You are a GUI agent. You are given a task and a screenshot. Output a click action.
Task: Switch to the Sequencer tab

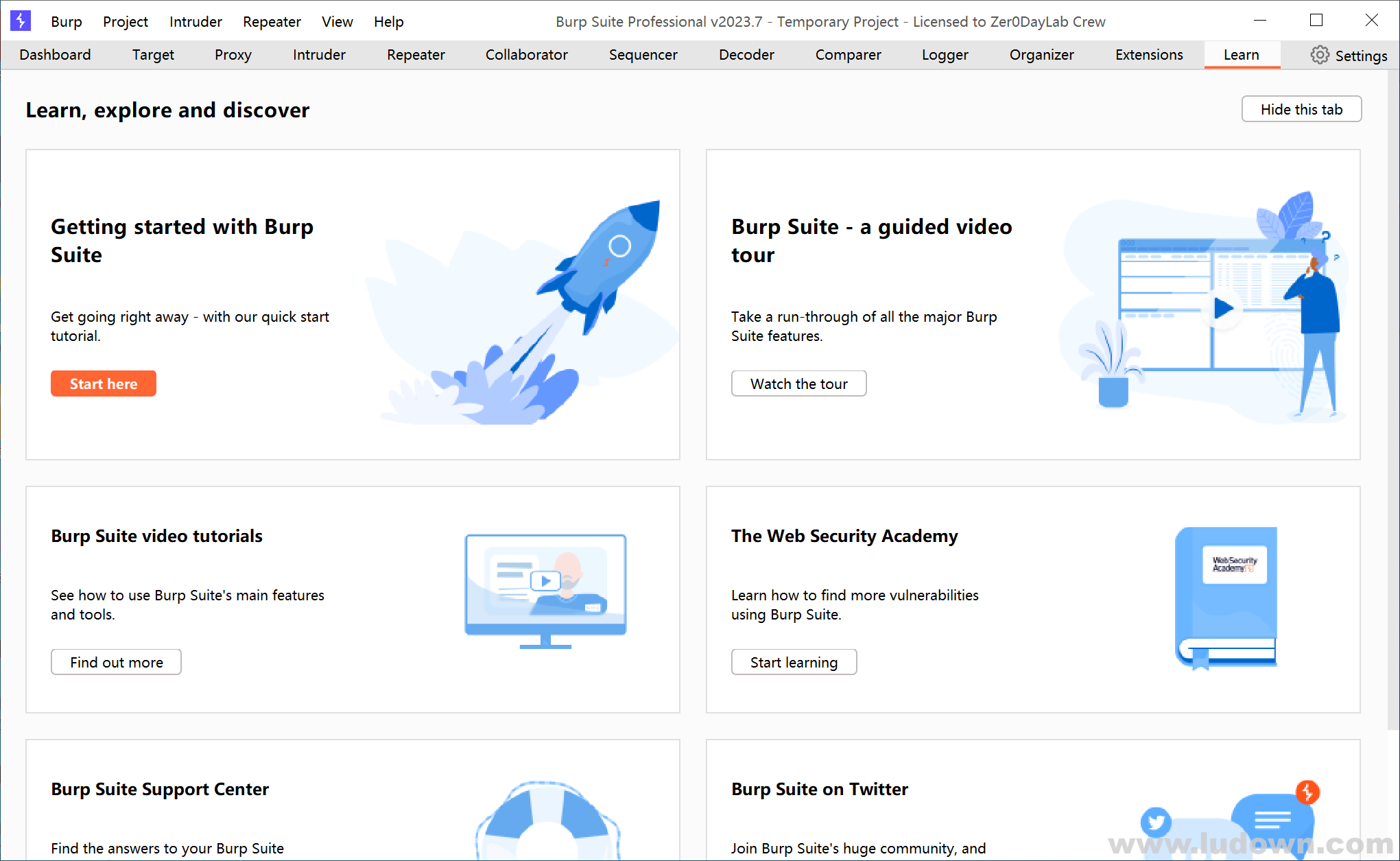(643, 55)
